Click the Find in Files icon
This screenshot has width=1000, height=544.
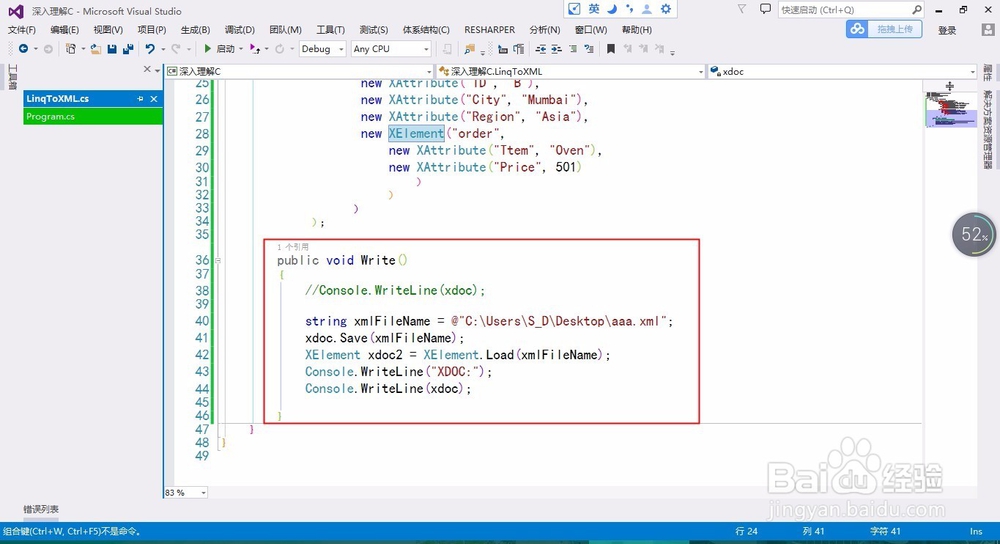pos(470,48)
